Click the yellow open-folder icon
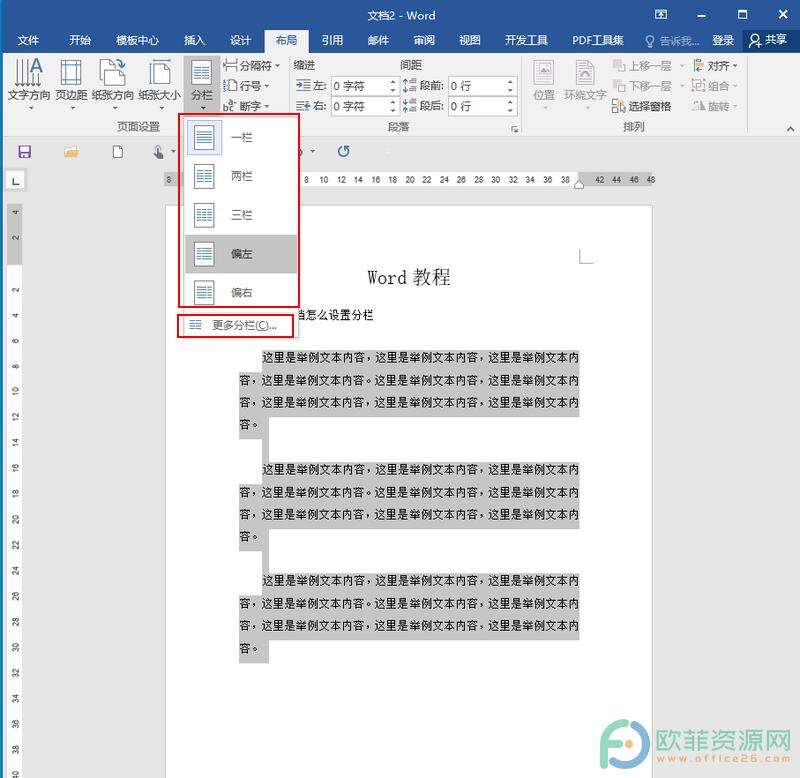This screenshot has height=778, width=800. 71,152
